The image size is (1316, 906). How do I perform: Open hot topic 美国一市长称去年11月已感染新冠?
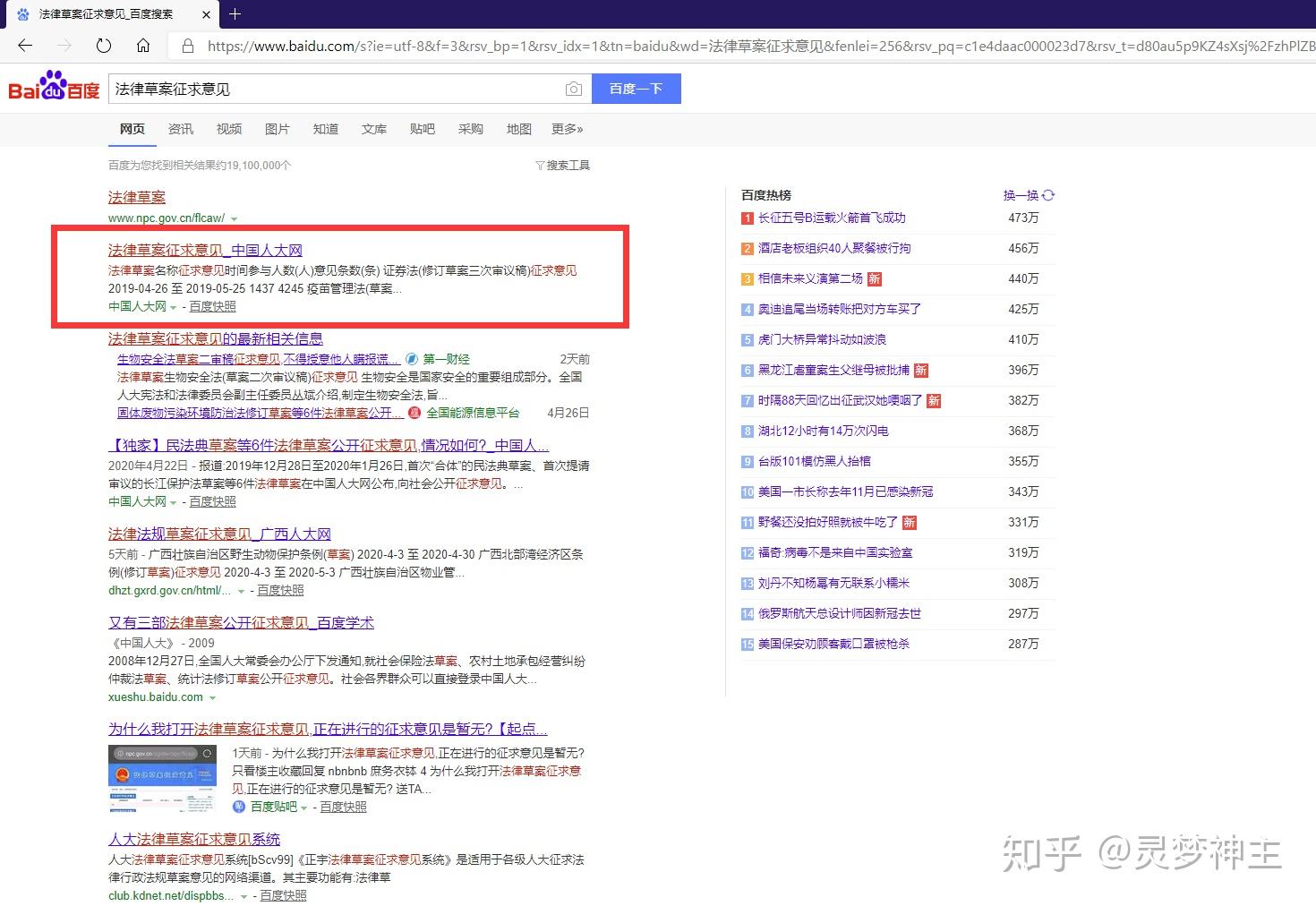coord(846,491)
